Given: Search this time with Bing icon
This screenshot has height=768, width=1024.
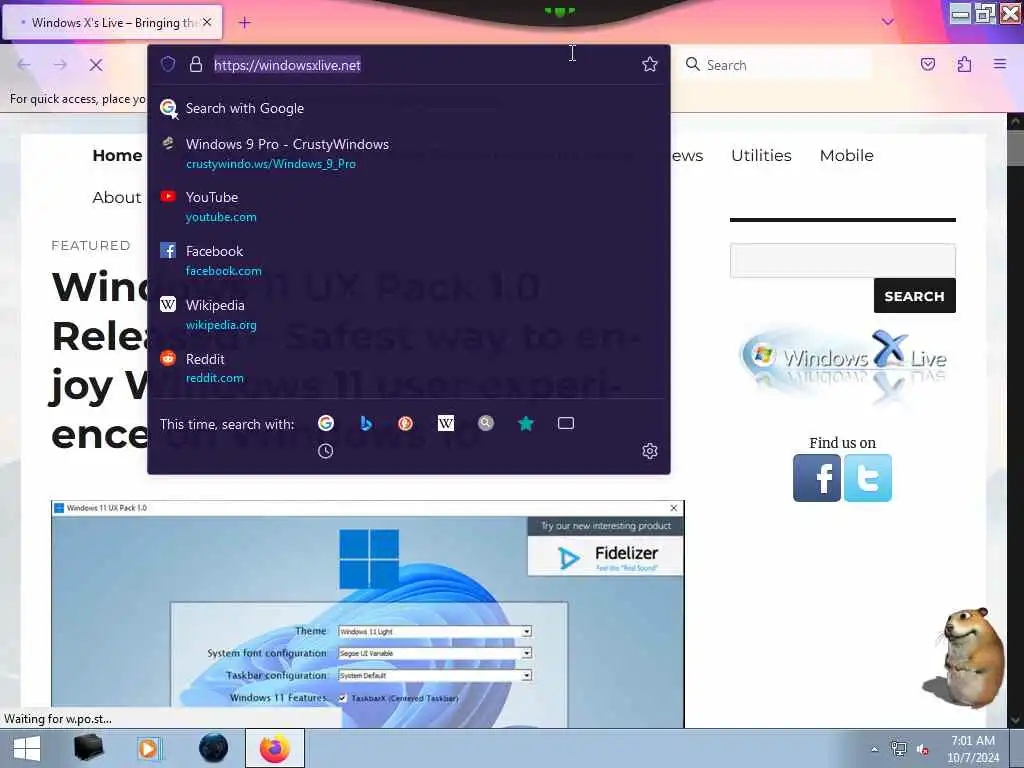Looking at the screenshot, I should tap(366, 423).
